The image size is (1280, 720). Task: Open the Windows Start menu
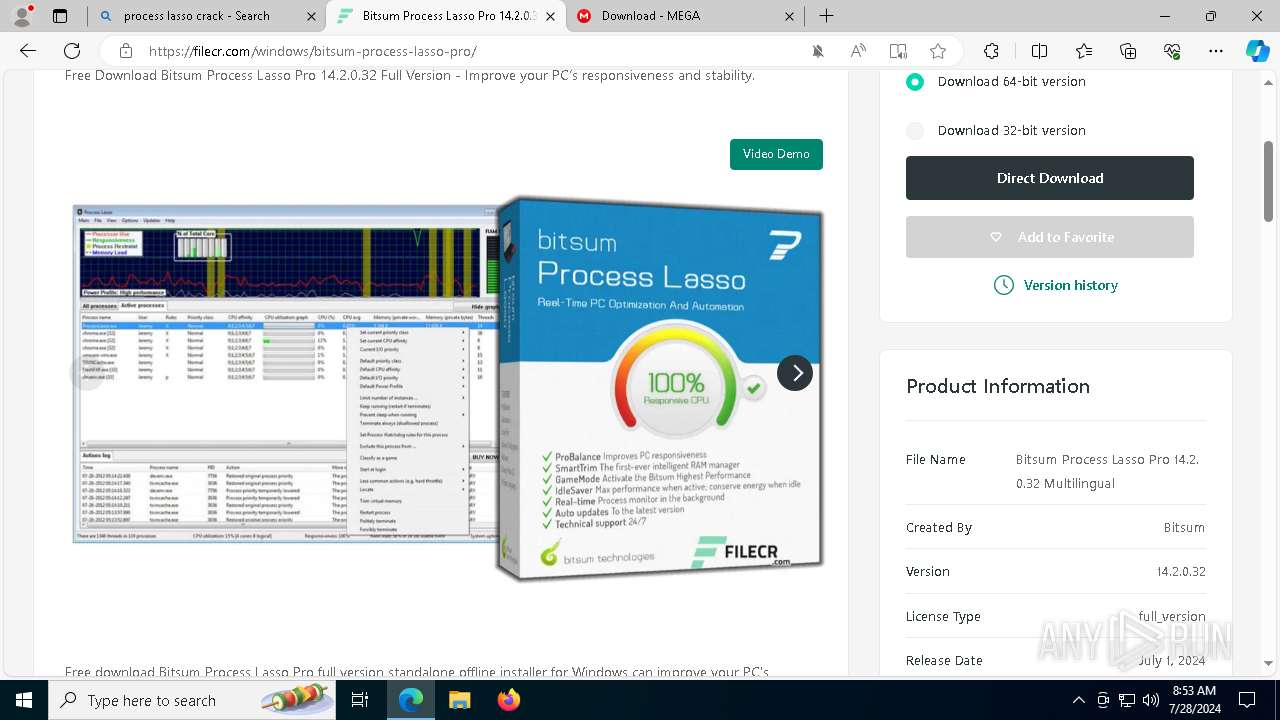click(24, 700)
